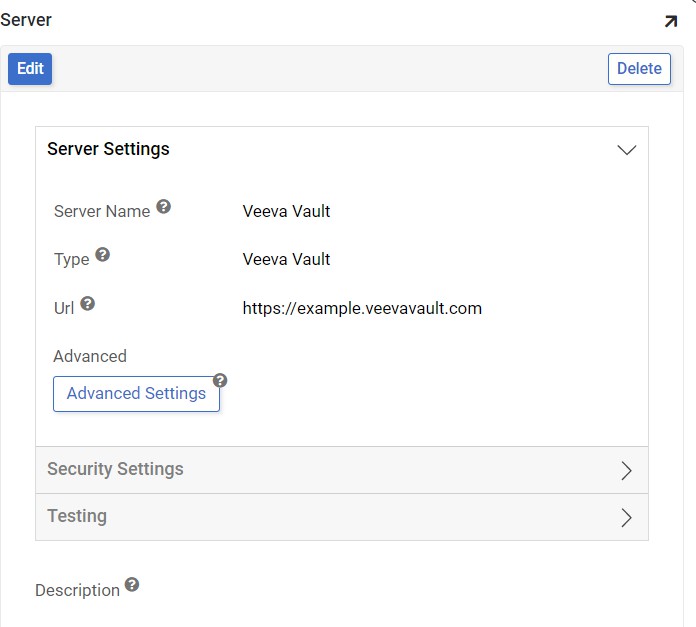Show help for the Type field

pyautogui.click(x=102, y=255)
